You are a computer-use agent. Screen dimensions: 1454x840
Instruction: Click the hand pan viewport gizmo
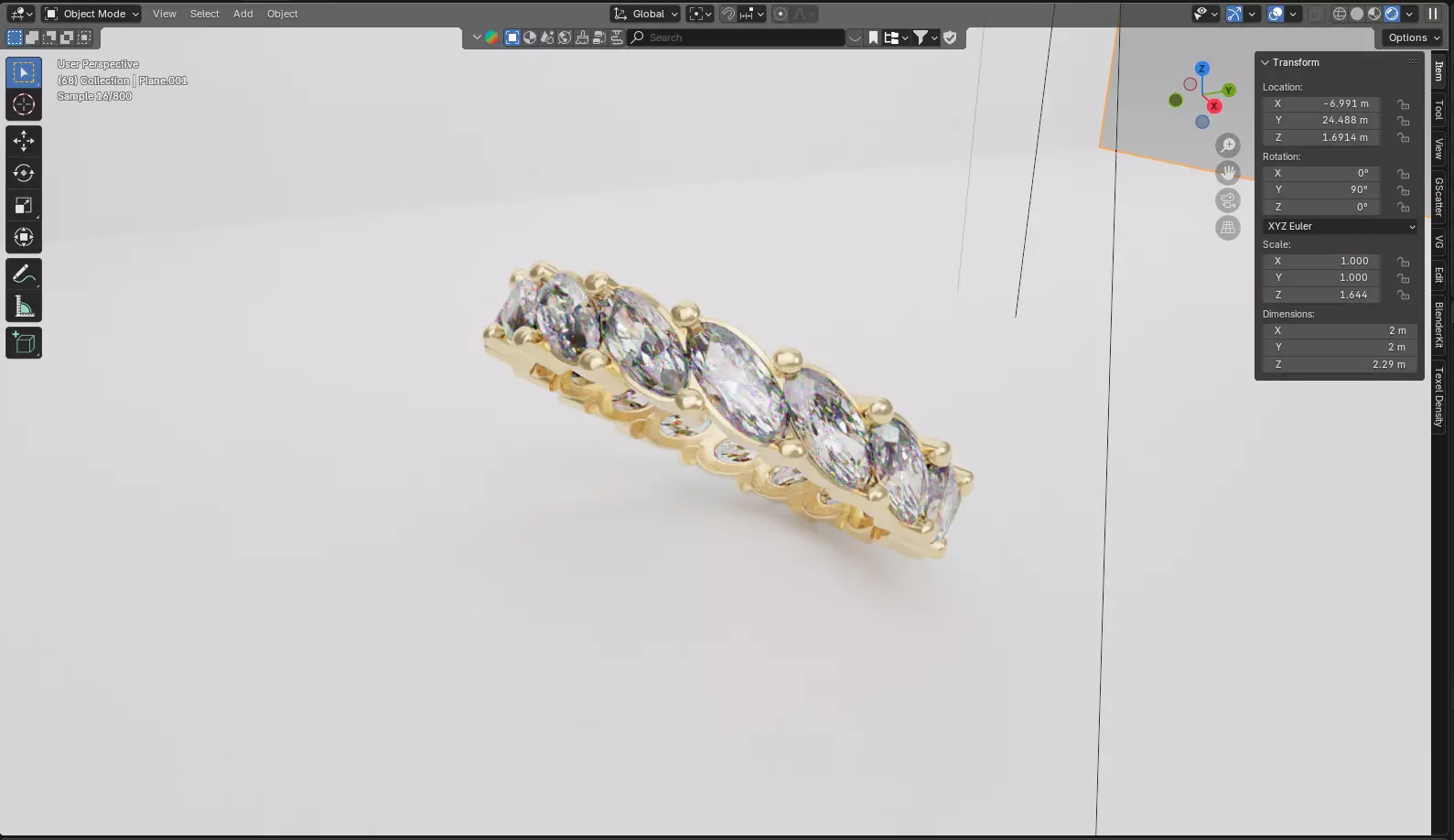[x=1228, y=172]
